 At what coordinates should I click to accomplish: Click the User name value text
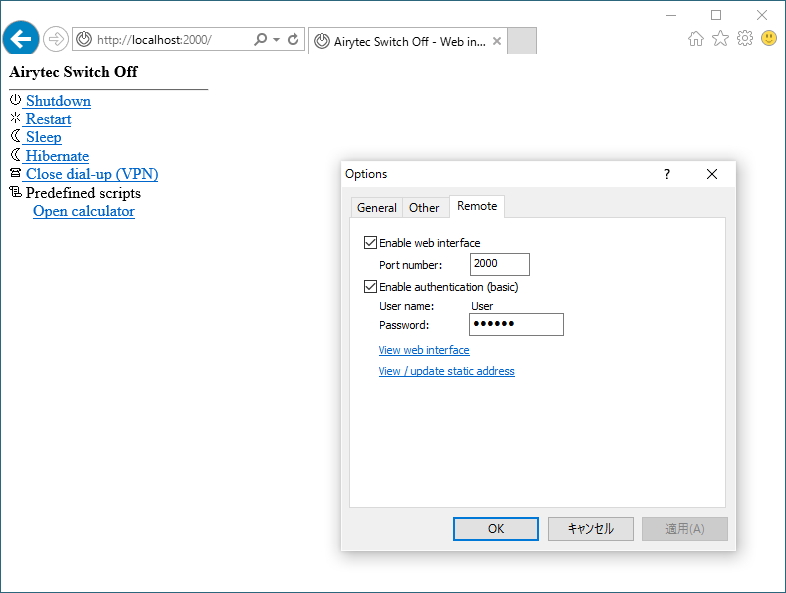point(482,306)
